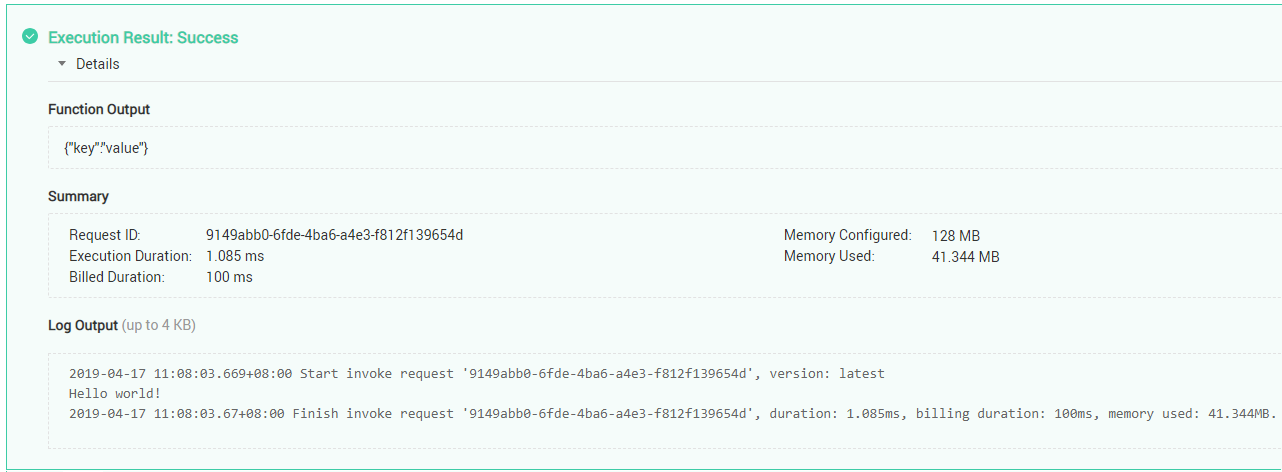Click the Billed Duration label
The height and width of the screenshot is (472, 1282).
tap(117, 277)
